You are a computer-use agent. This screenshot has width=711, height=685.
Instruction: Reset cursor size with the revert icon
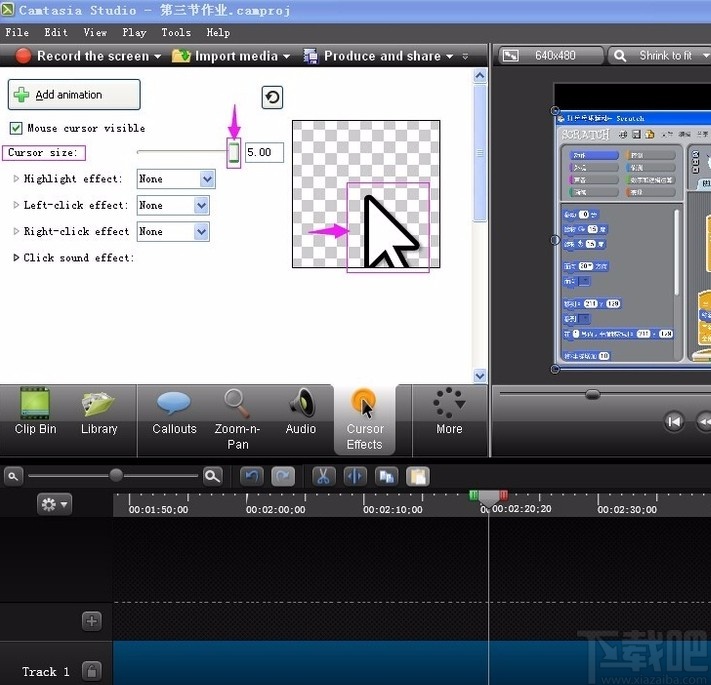pos(272,97)
